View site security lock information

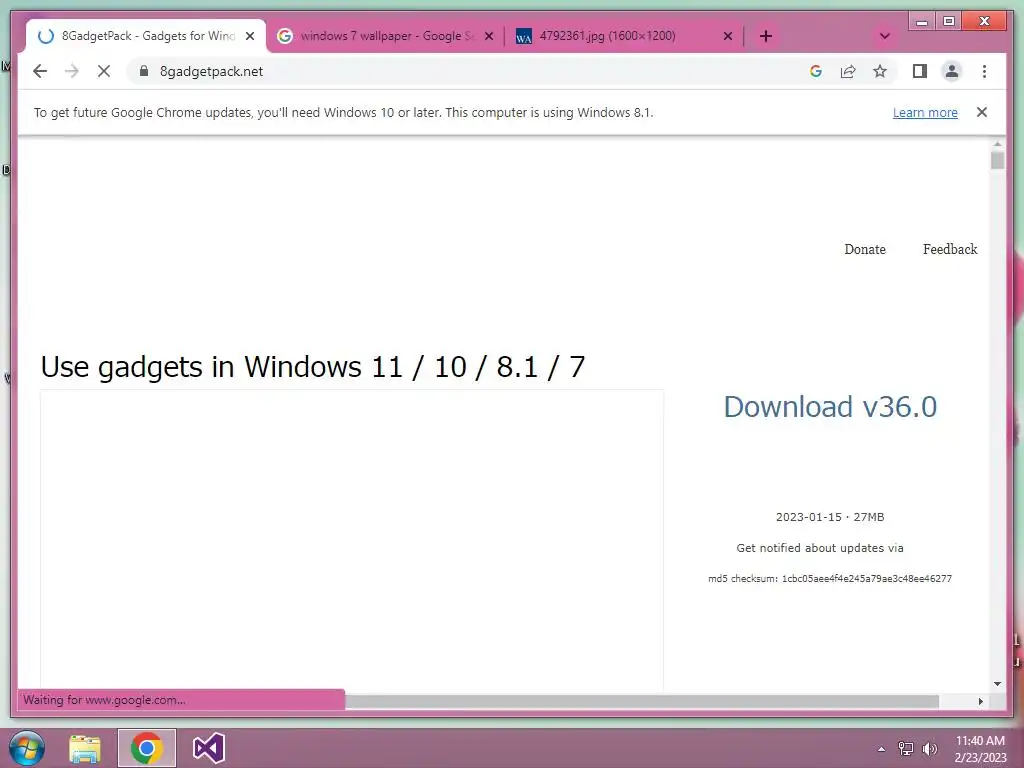(x=144, y=71)
